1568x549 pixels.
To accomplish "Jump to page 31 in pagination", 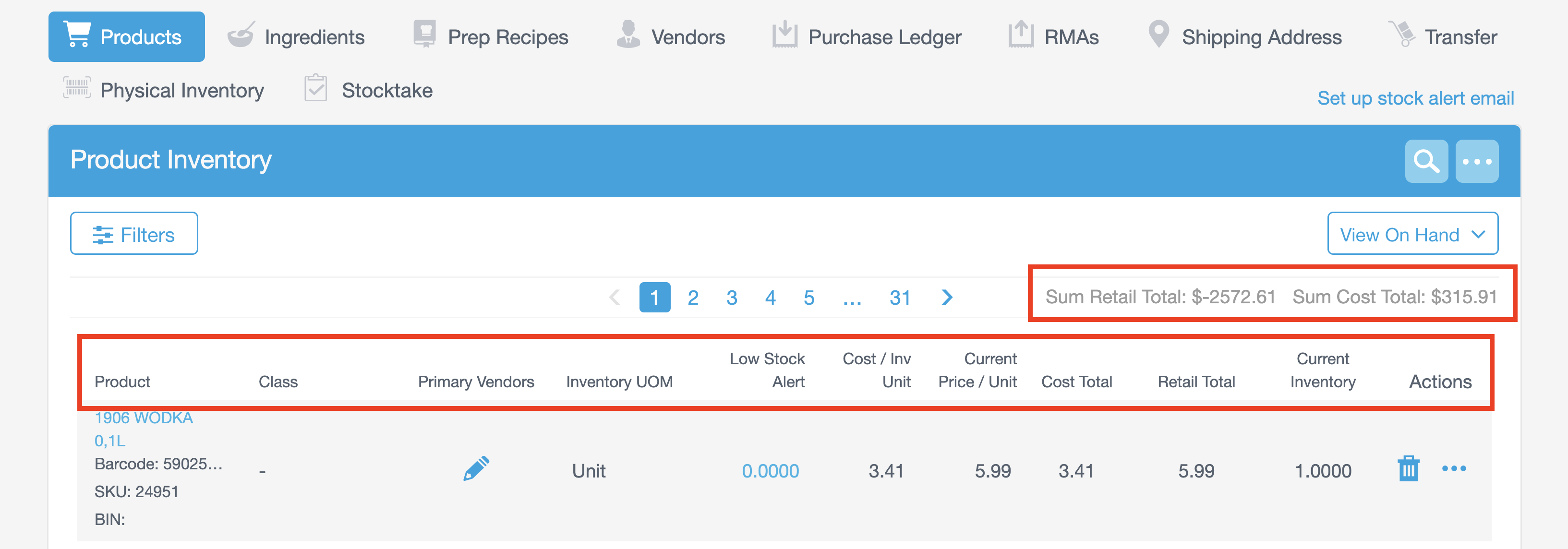I will point(900,298).
